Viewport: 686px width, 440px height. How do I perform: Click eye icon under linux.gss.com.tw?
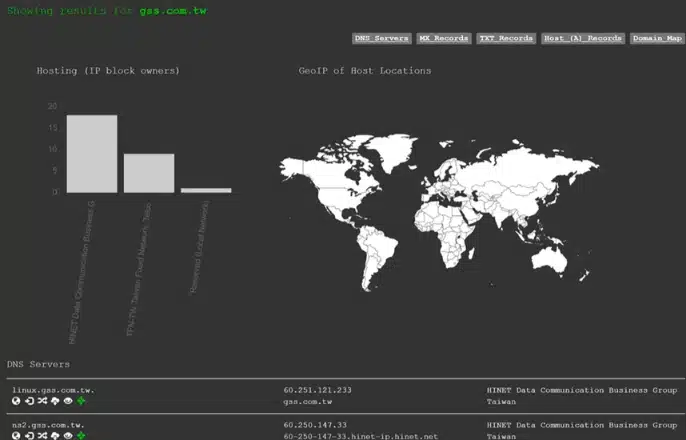(68, 401)
